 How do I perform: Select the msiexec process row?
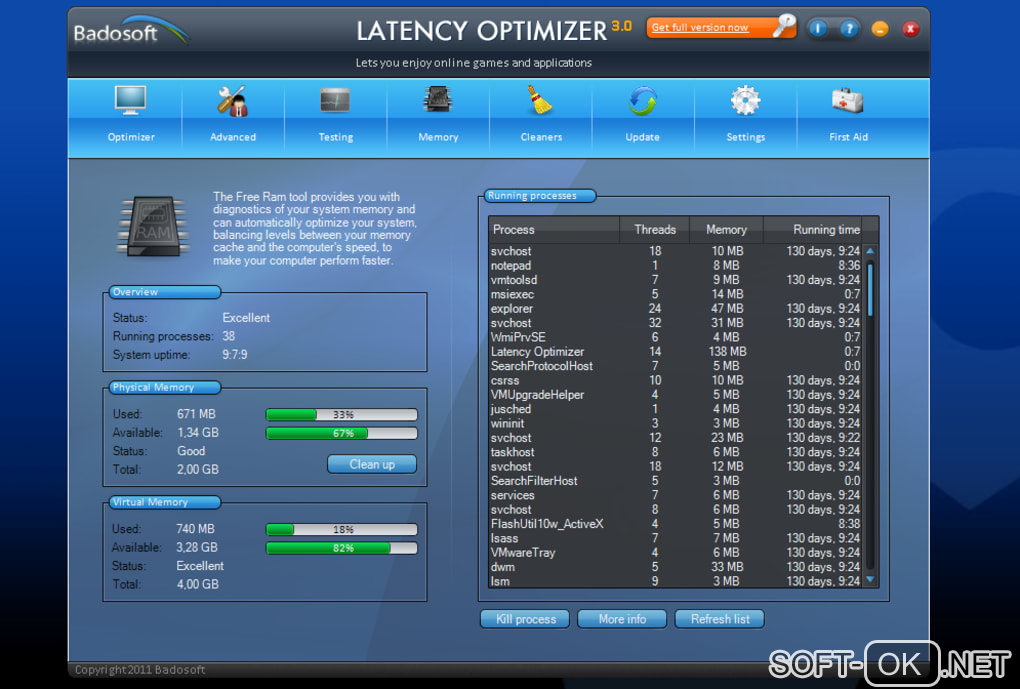pyautogui.click(x=675, y=294)
